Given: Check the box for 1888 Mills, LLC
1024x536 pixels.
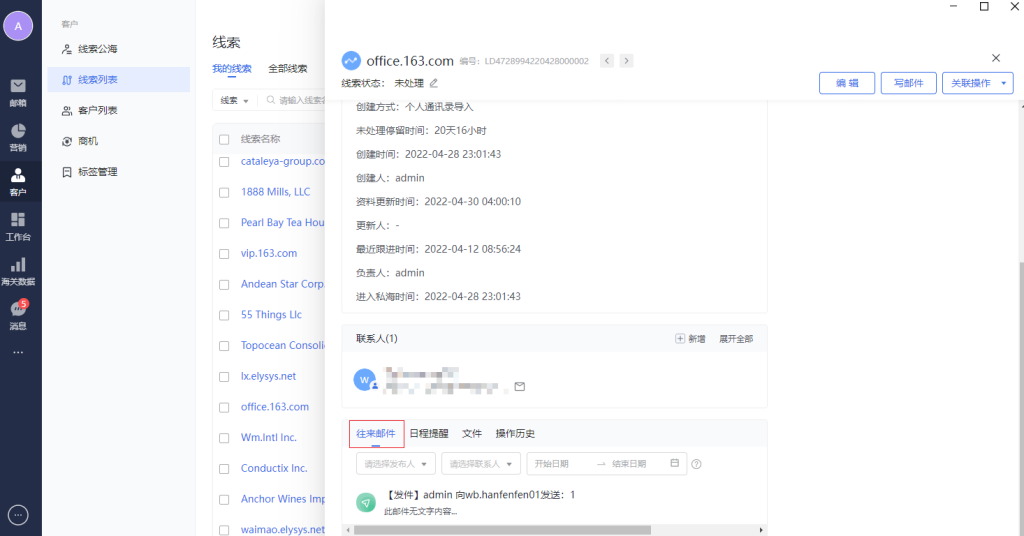Looking at the screenshot, I should (224, 192).
